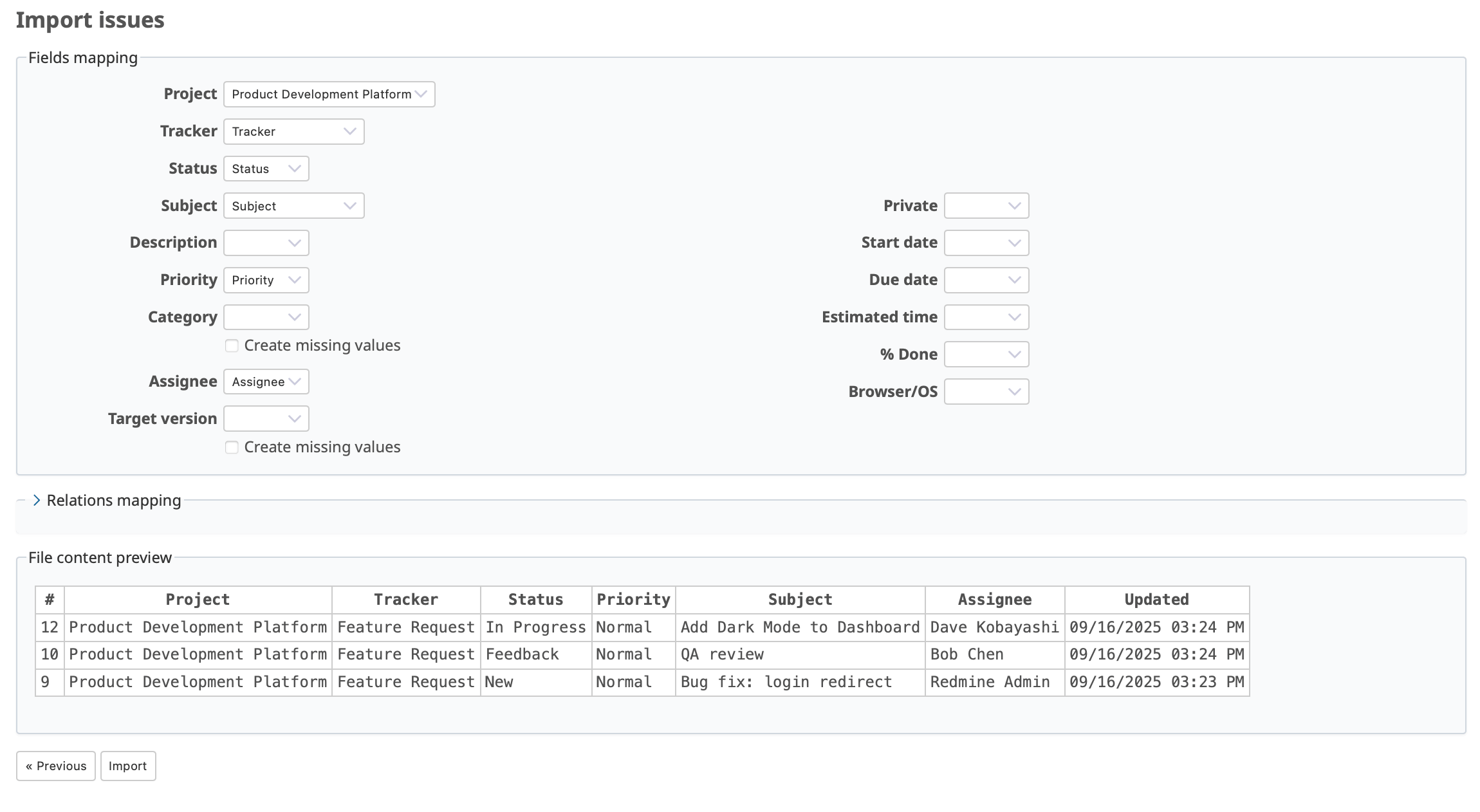Open the Estimated time mapping dropdown
Viewport: 1480px width, 812px height.
coord(986,317)
